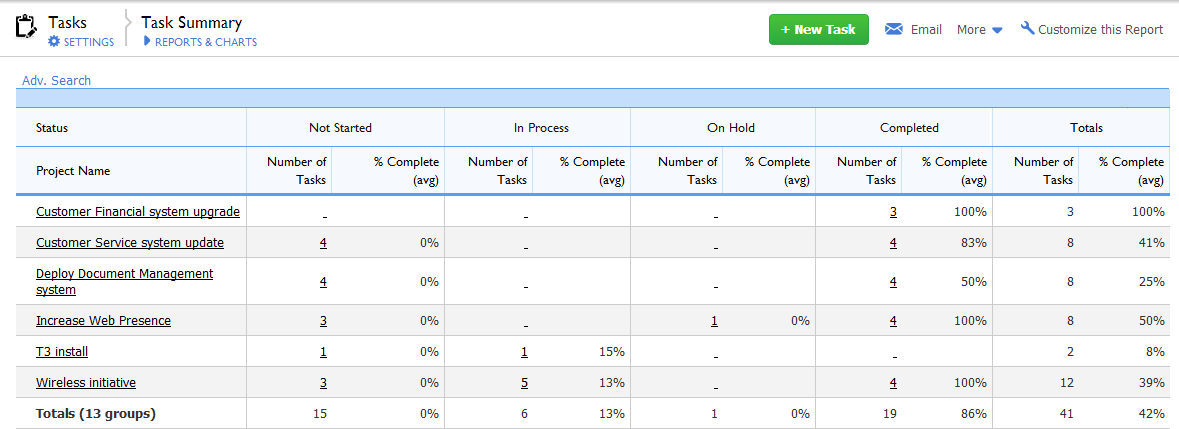1179x429 pixels.
Task: Open the More dropdown menu
Action: (980, 30)
